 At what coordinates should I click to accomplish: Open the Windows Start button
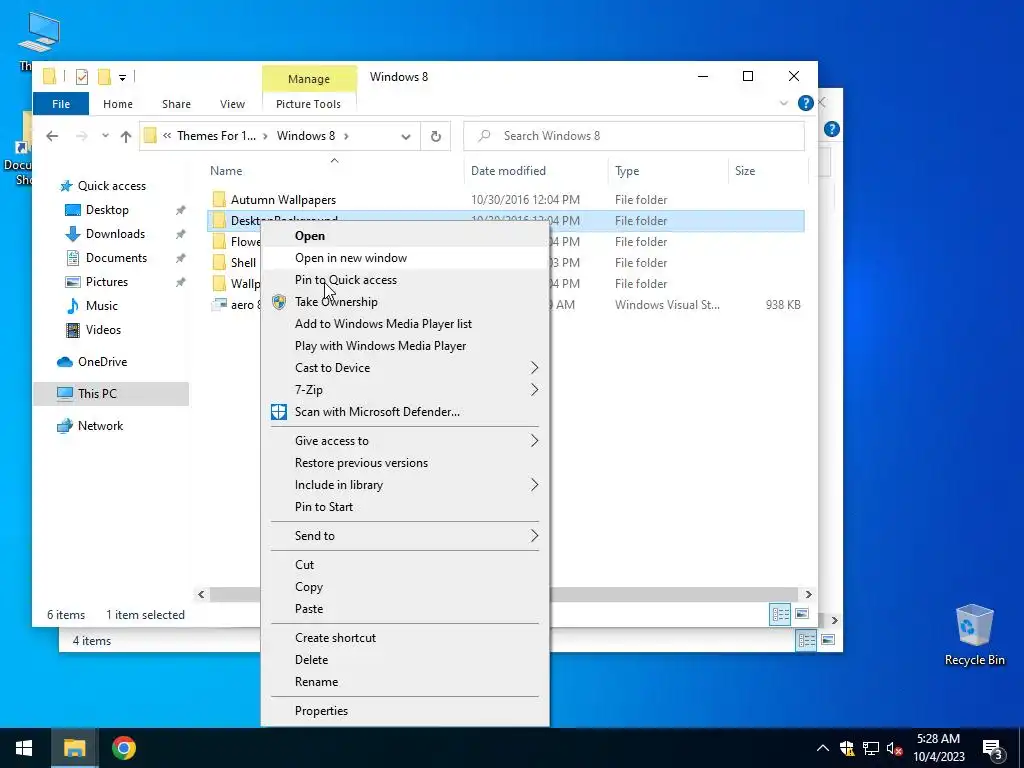point(24,748)
